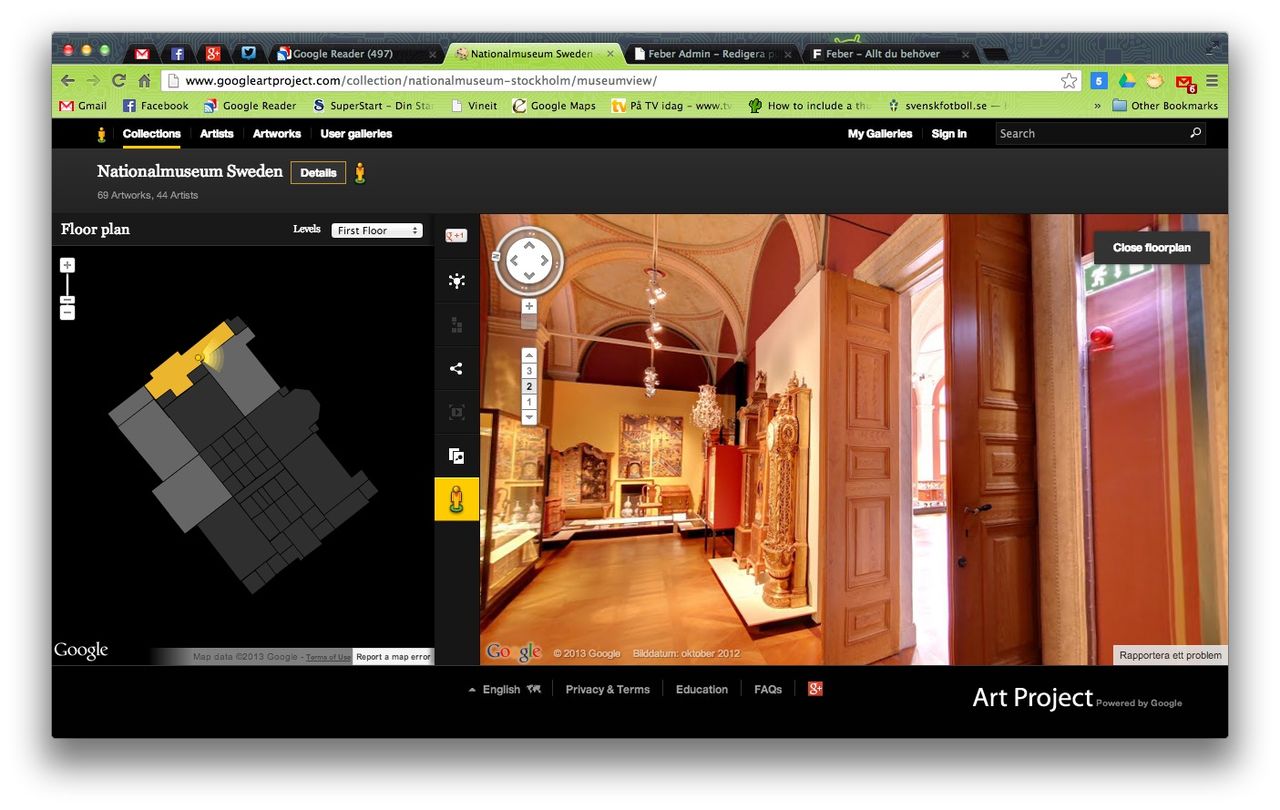The image size is (1280, 810).
Task: Pan the museum view down
Action: pos(529,276)
